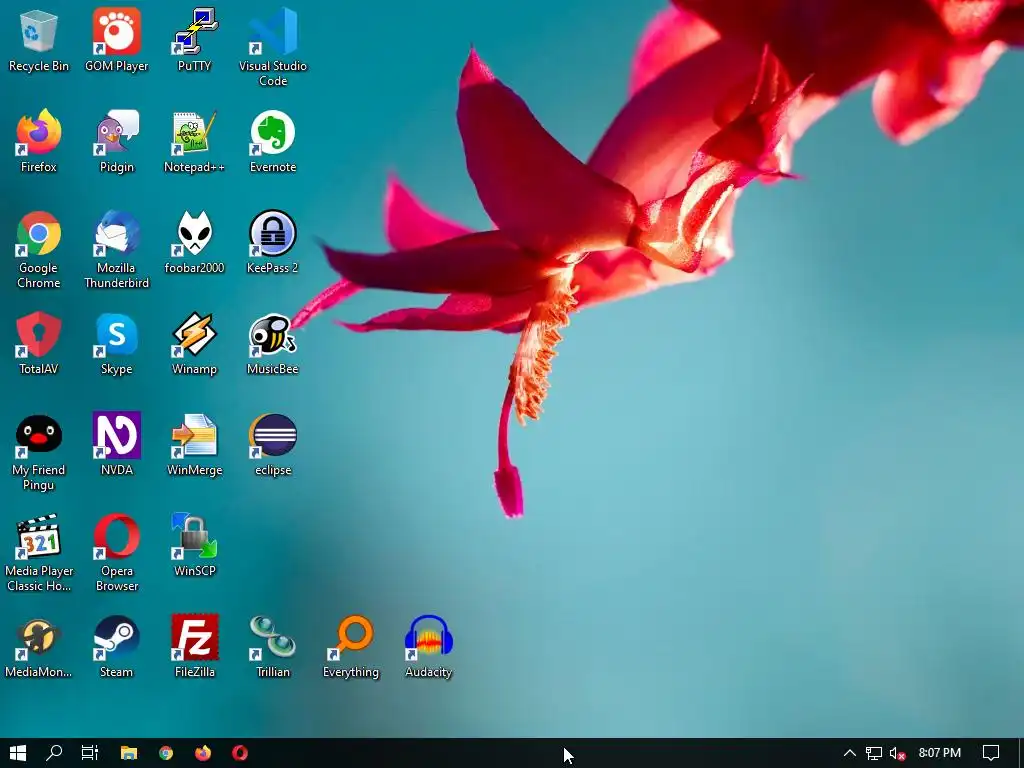
Task: Open File Explorer from the taskbar
Action: pos(129,753)
